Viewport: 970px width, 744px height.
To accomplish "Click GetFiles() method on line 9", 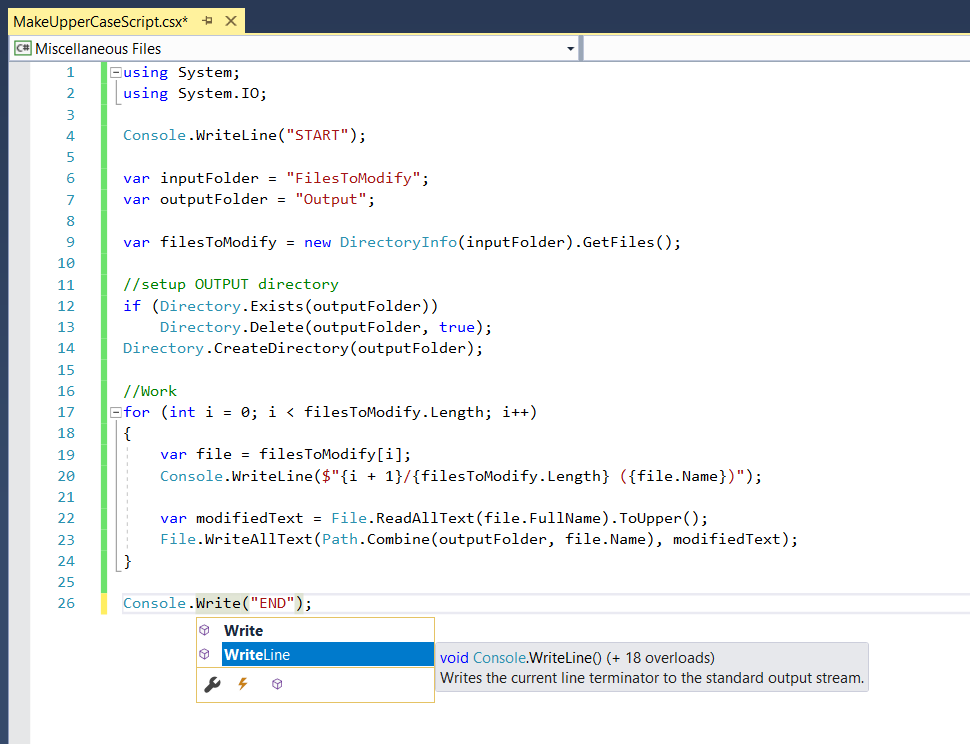I will click(x=627, y=242).
